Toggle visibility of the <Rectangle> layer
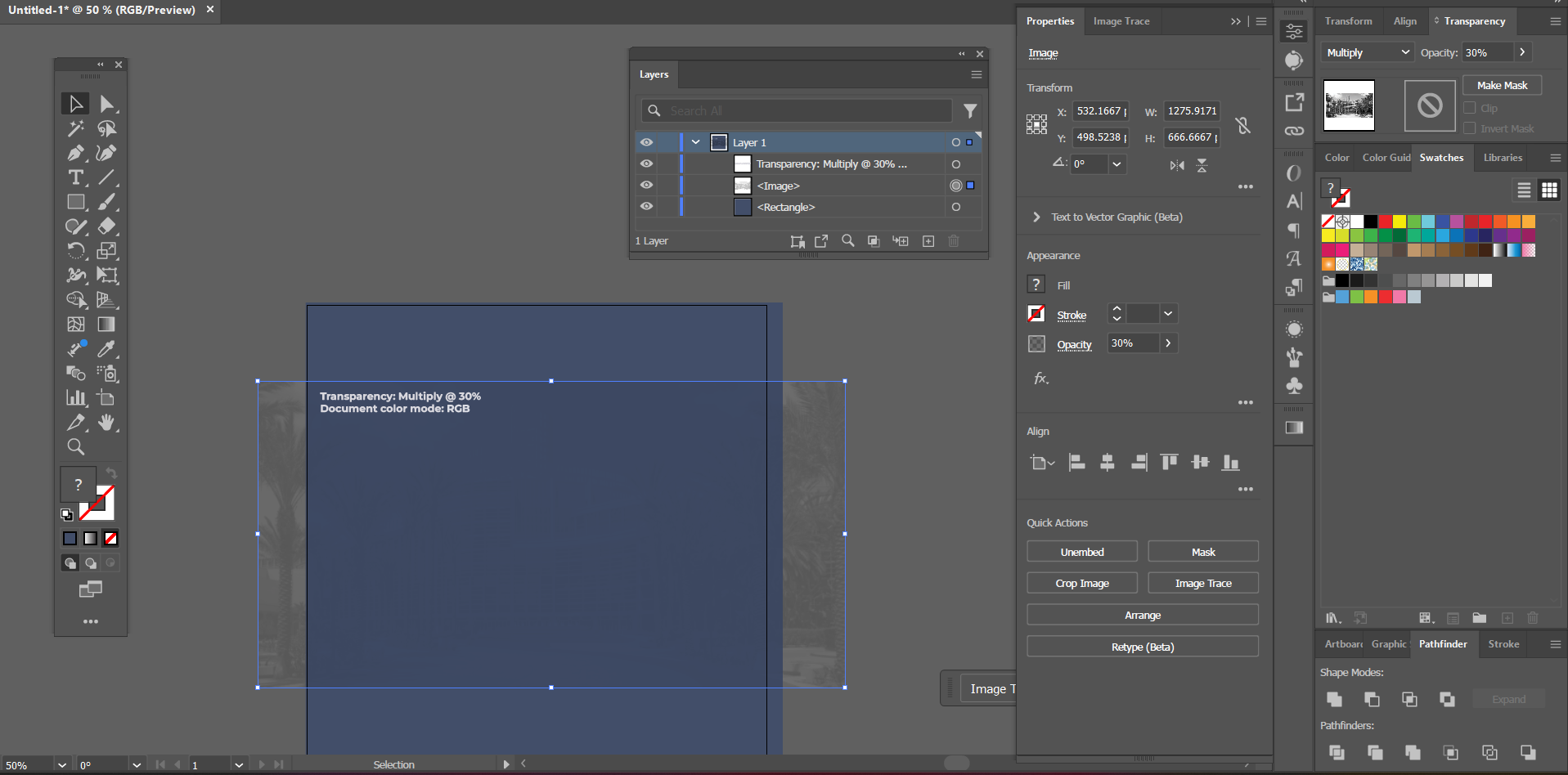 (x=646, y=207)
